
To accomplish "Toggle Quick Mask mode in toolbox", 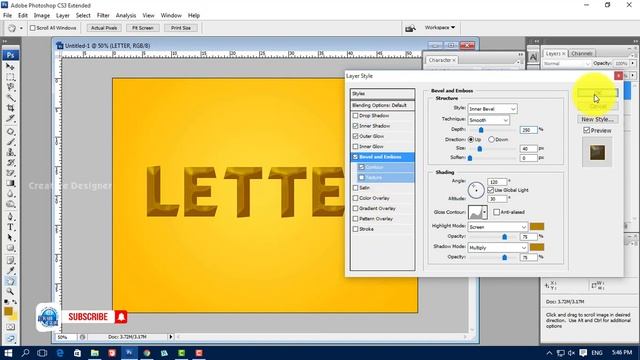I will tap(11, 327).
